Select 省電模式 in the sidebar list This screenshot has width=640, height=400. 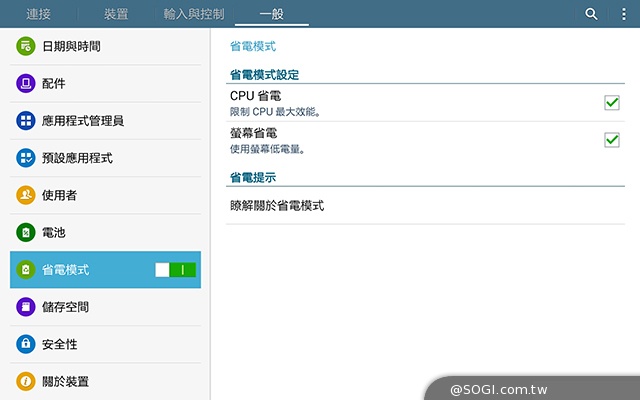[66, 270]
